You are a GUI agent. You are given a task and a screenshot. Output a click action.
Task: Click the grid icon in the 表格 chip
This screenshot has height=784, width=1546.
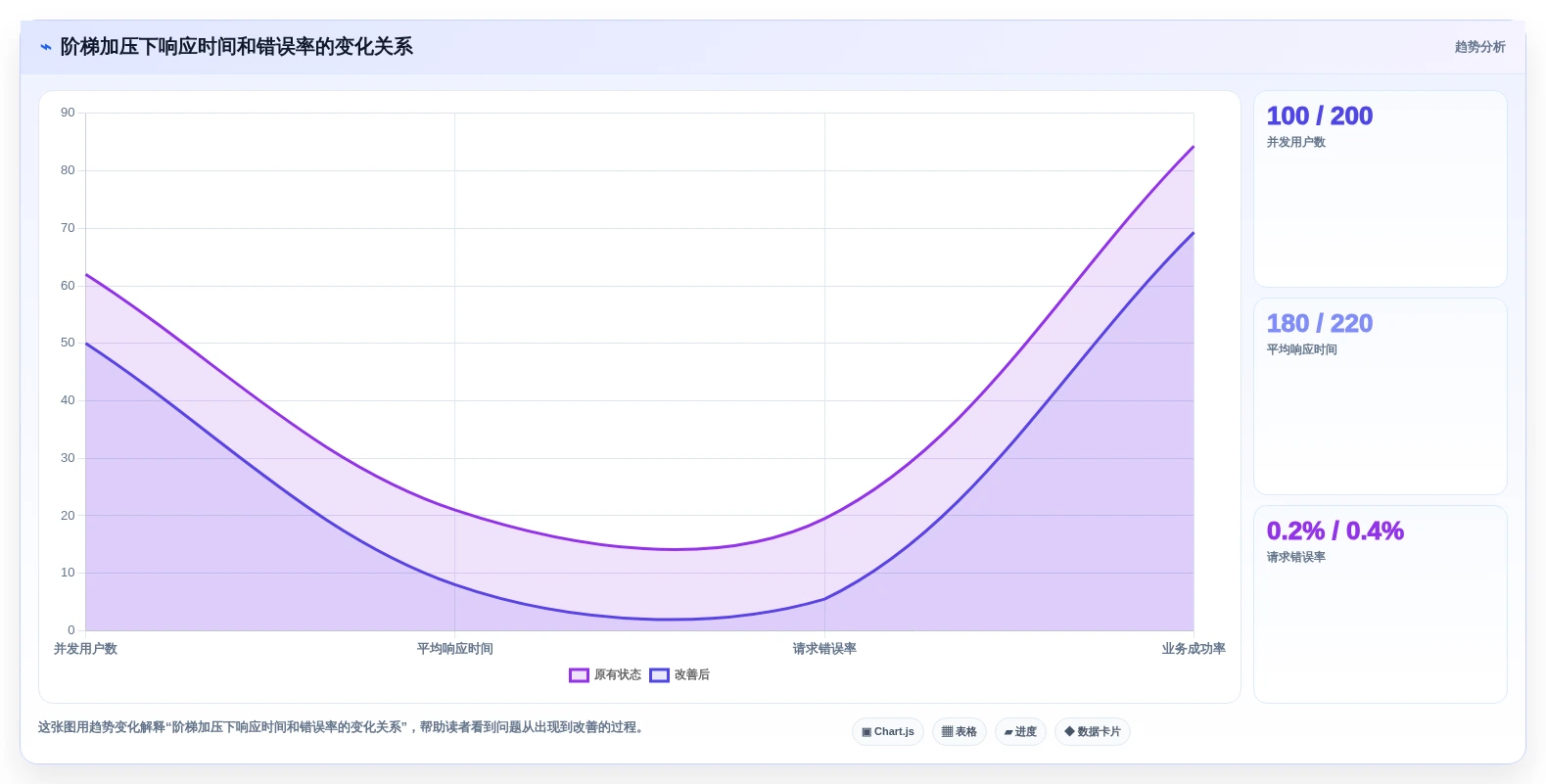tap(947, 732)
